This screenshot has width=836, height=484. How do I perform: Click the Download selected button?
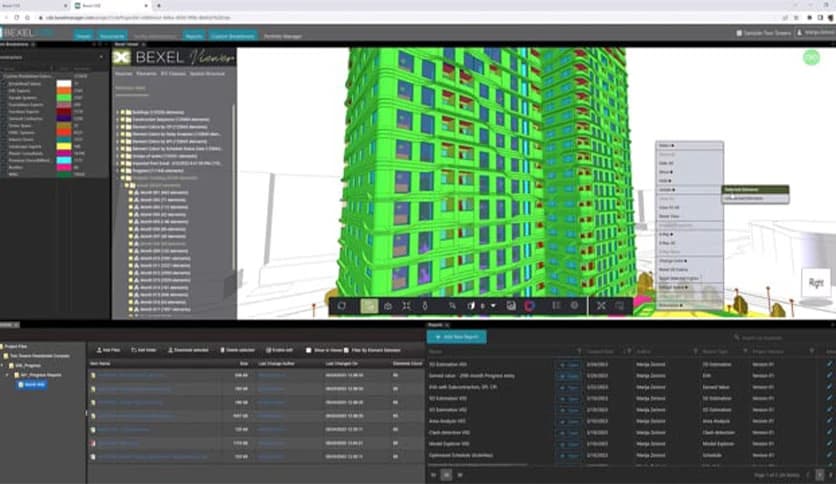[188, 350]
